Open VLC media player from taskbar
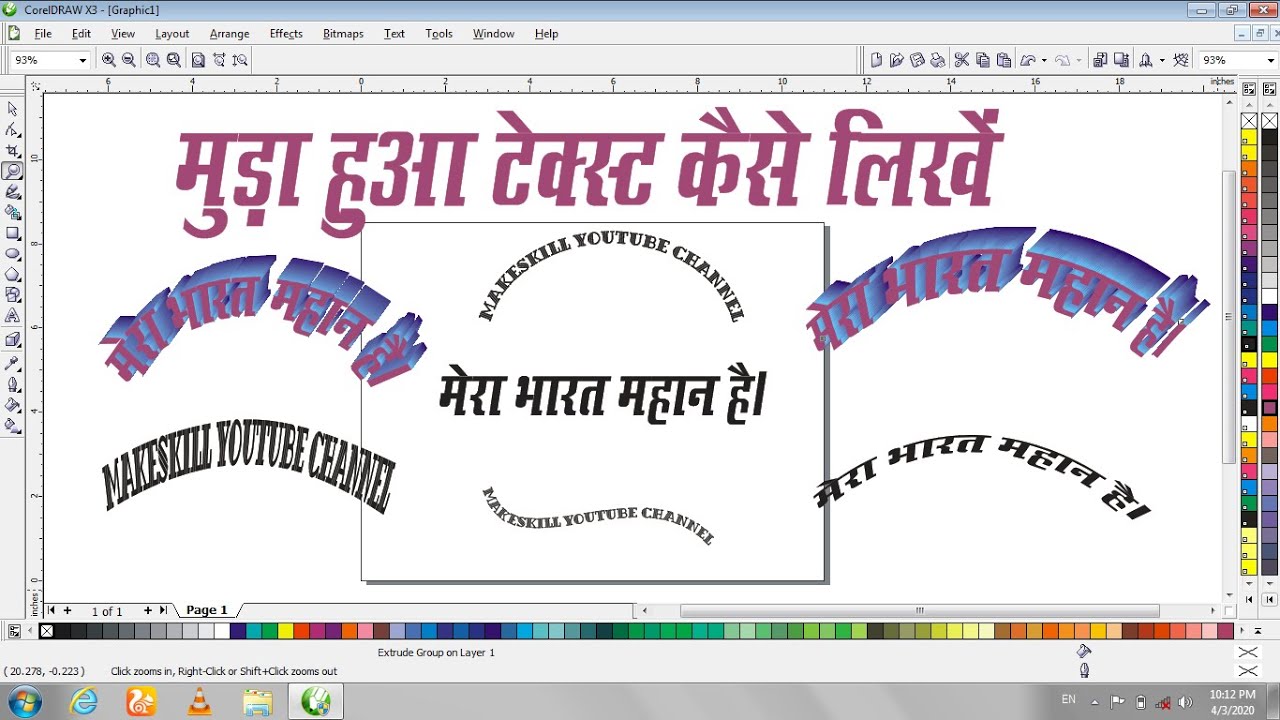1280x720 pixels. pos(199,702)
